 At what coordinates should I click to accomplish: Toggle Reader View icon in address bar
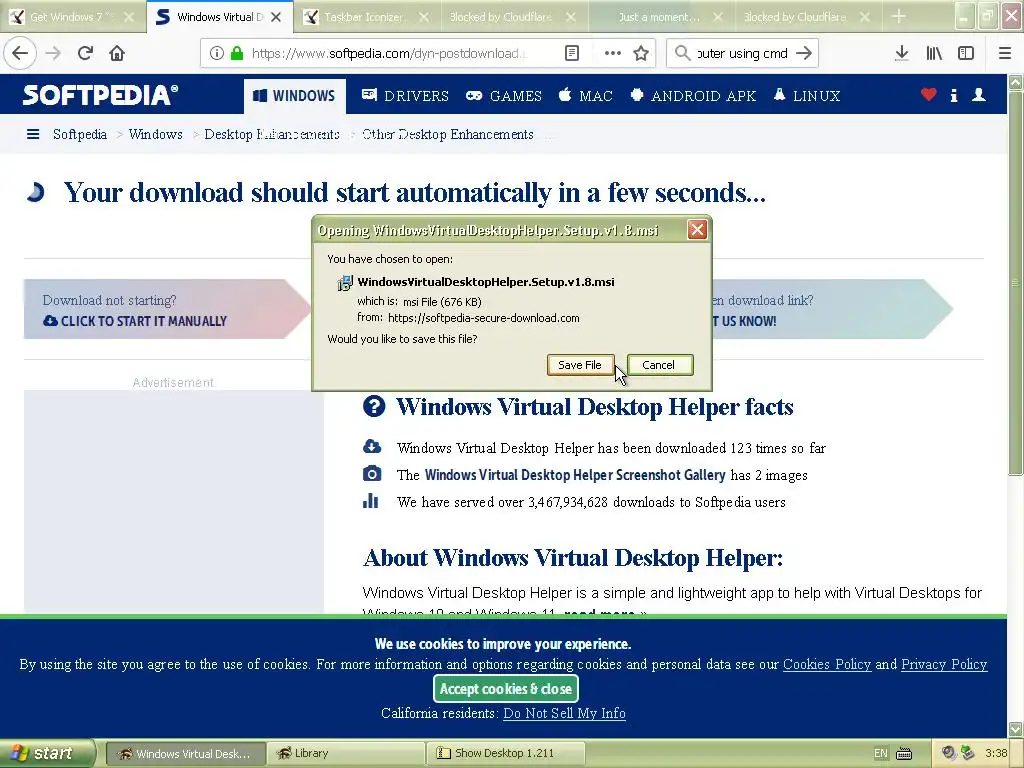572,54
